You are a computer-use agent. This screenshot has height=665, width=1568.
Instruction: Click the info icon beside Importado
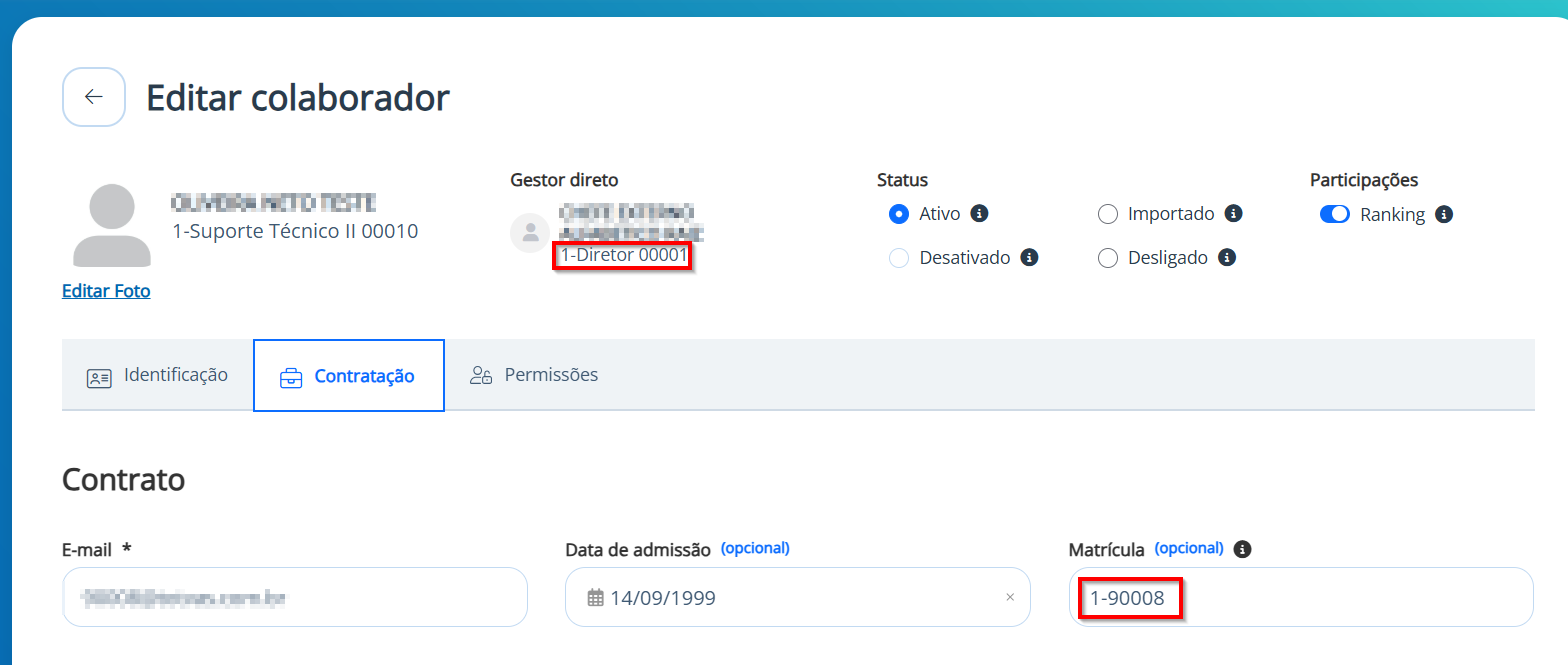(1234, 213)
